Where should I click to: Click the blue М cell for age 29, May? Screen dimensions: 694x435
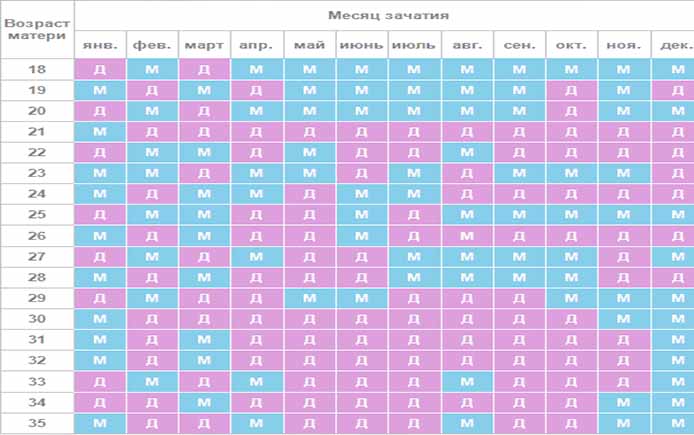tap(309, 298)
